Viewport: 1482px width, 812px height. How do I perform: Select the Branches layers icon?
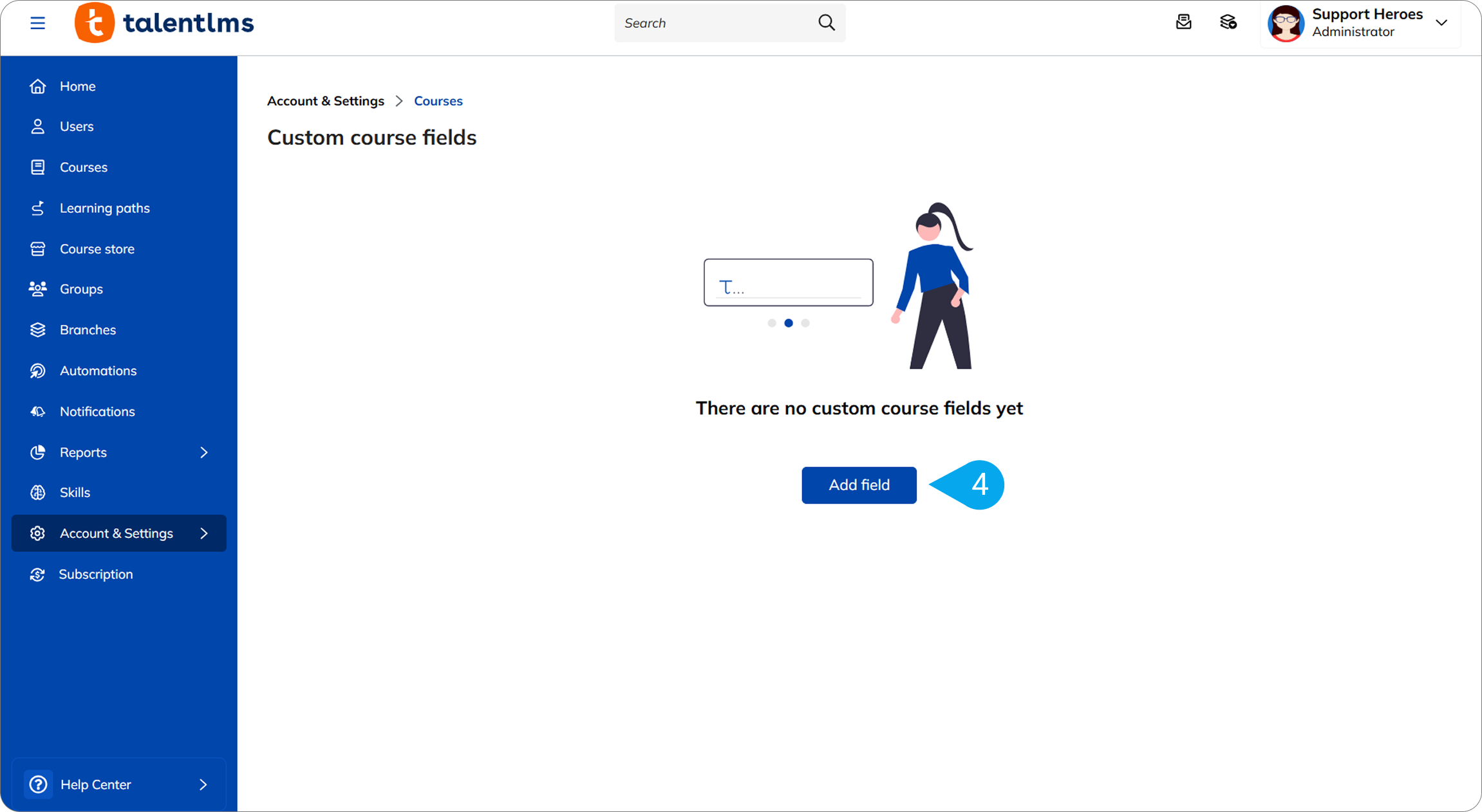(38, 329)
